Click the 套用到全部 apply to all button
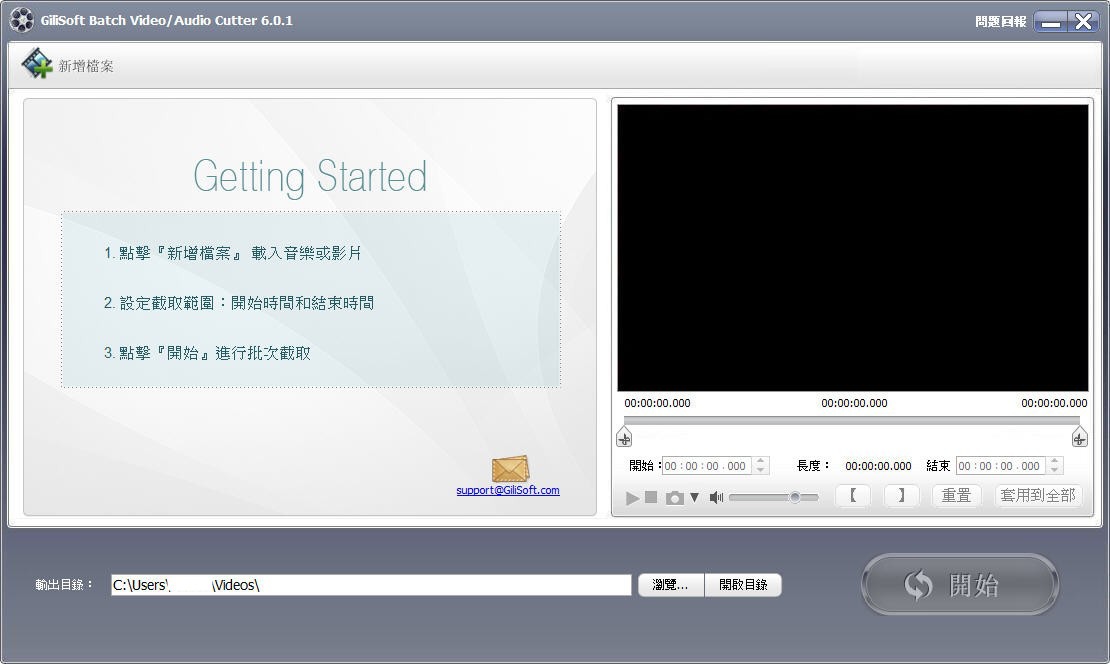The image size is (1110, 664). pos(1038,496)
